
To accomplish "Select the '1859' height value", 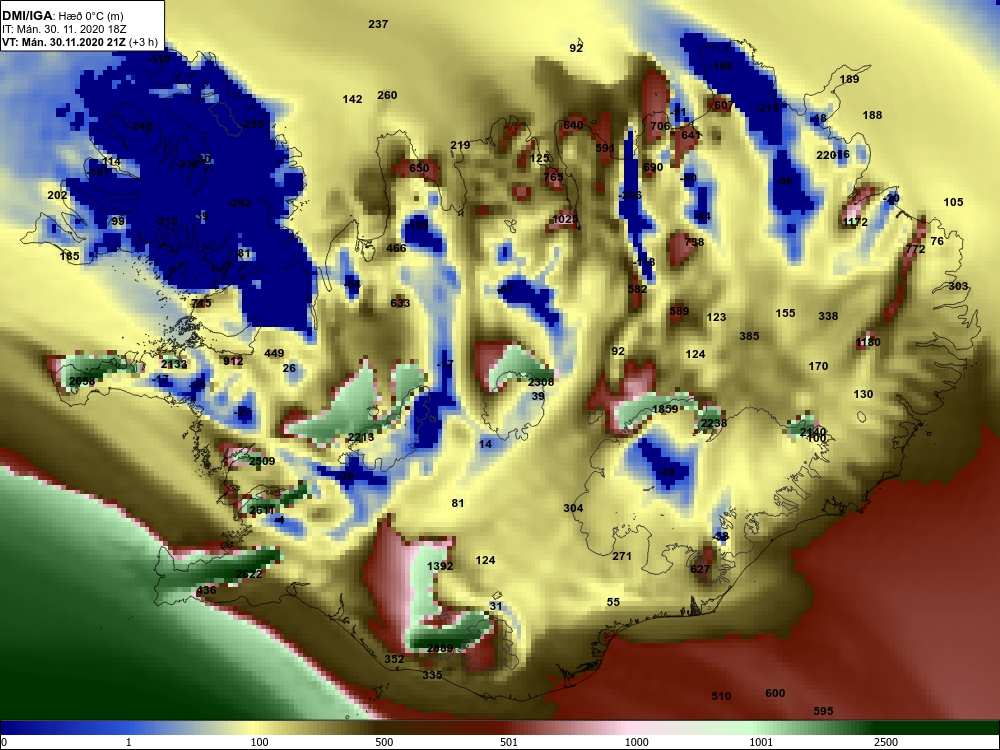I will click(x=665, y=409).
